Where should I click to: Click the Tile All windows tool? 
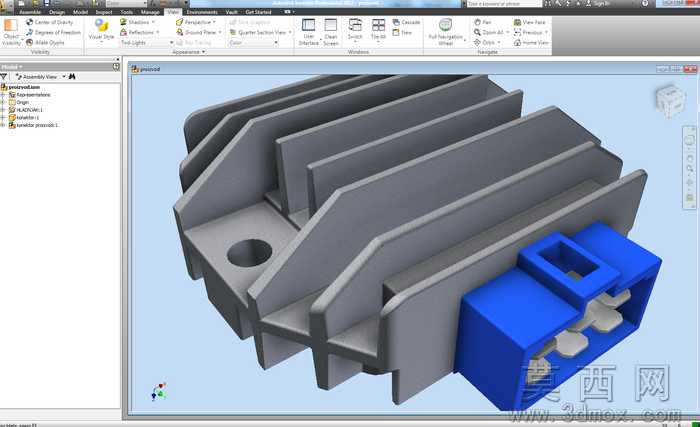tap(378, 30)
